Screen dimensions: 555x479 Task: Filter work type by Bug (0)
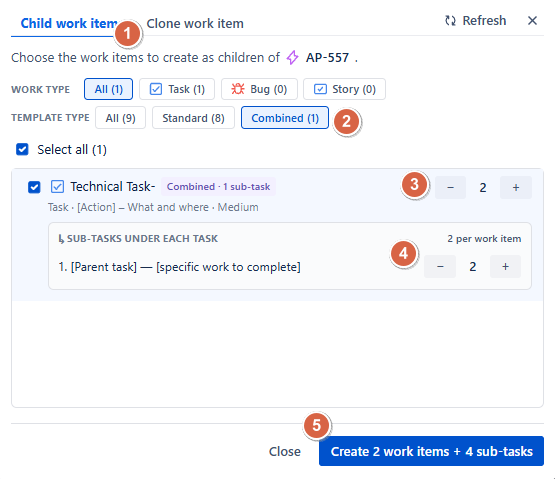(x=259, y=89)
